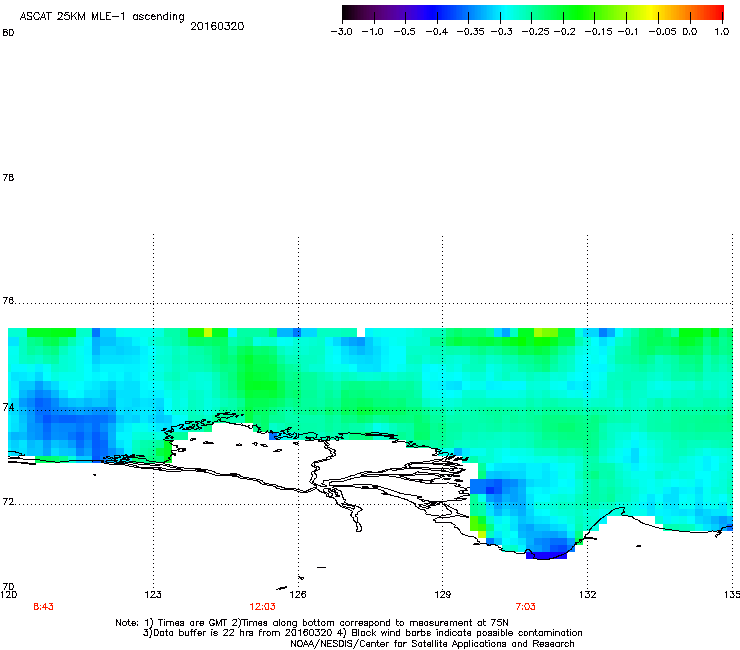This screenshot has height=650, width=740.
Task: Click the latitude label 72
Action: (8, 501)
